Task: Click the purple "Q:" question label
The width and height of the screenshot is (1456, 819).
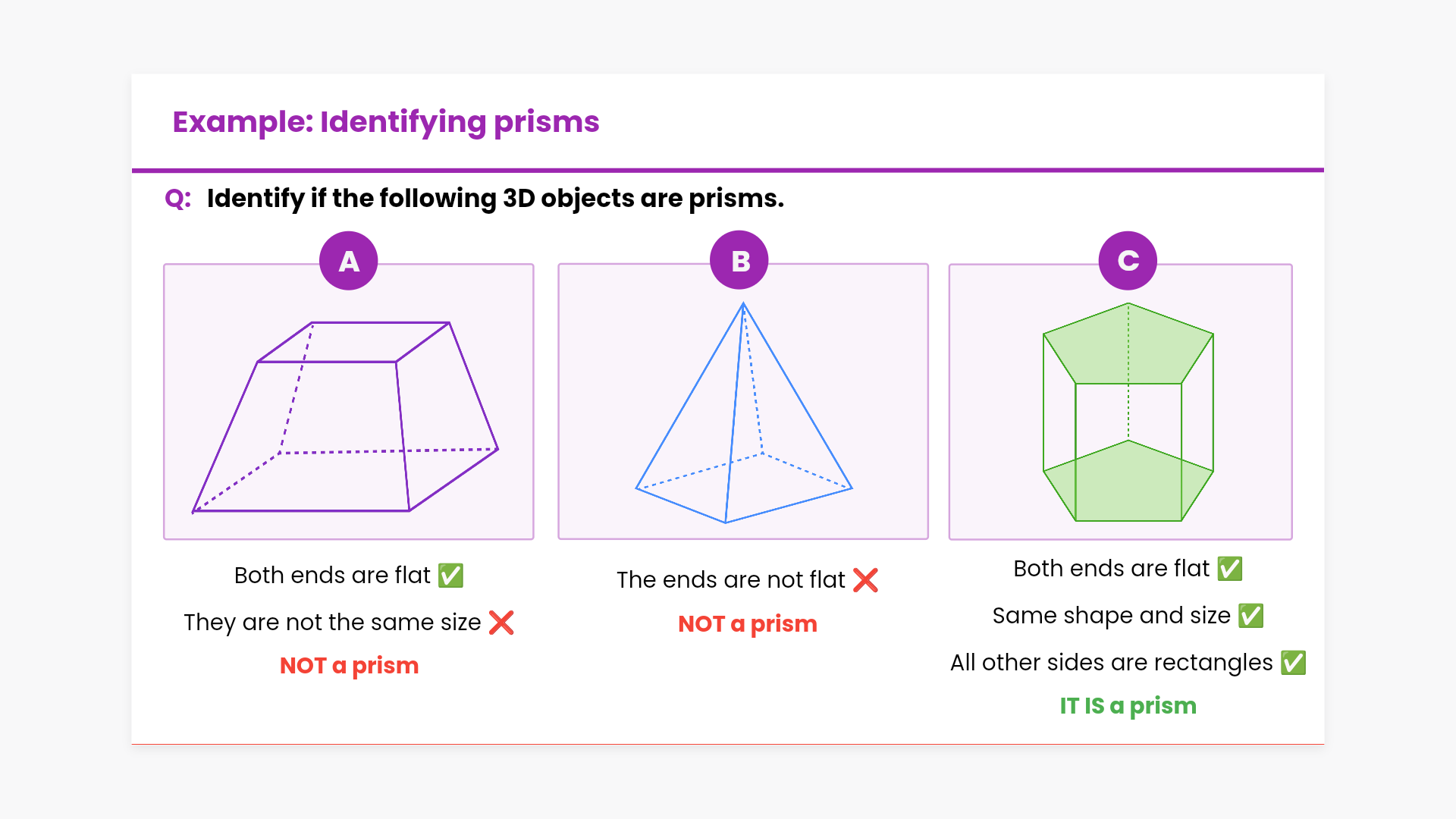Action: [178, 199]
